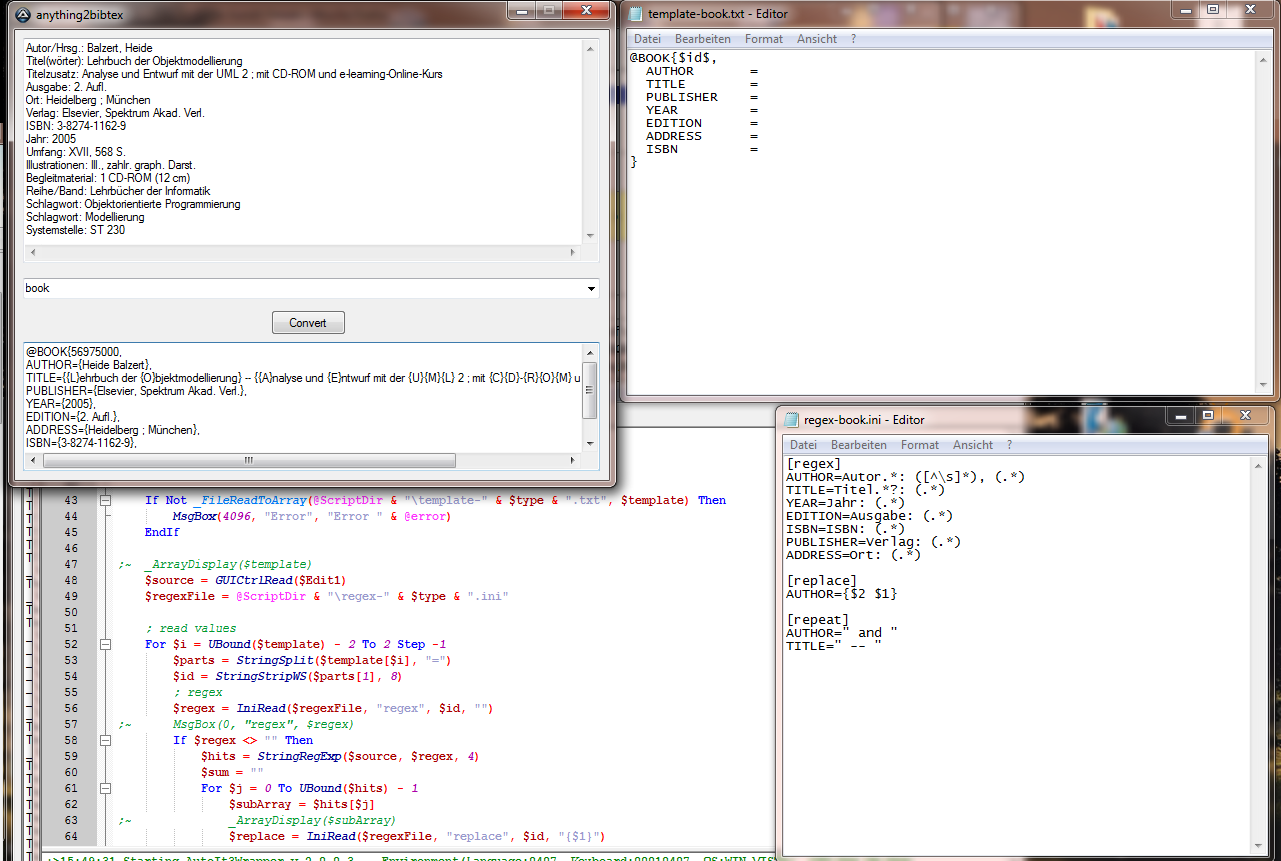The image size is (1281, 861).
Task: Collapse the For loop fold at line 52
Action: (x=104, y=645)
